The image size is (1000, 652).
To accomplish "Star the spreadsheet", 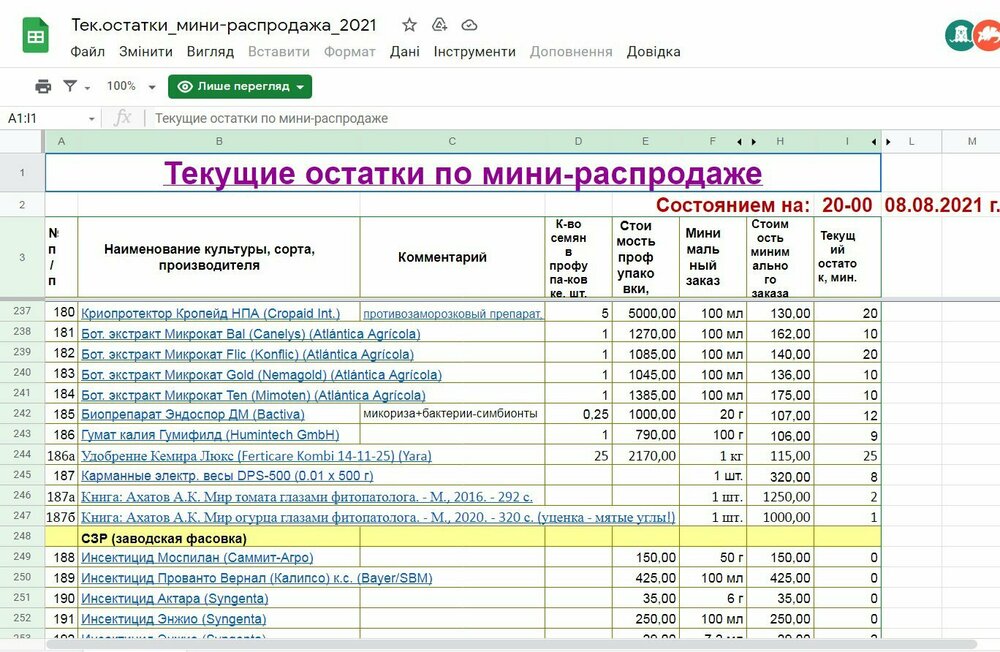I will [408, 24].
